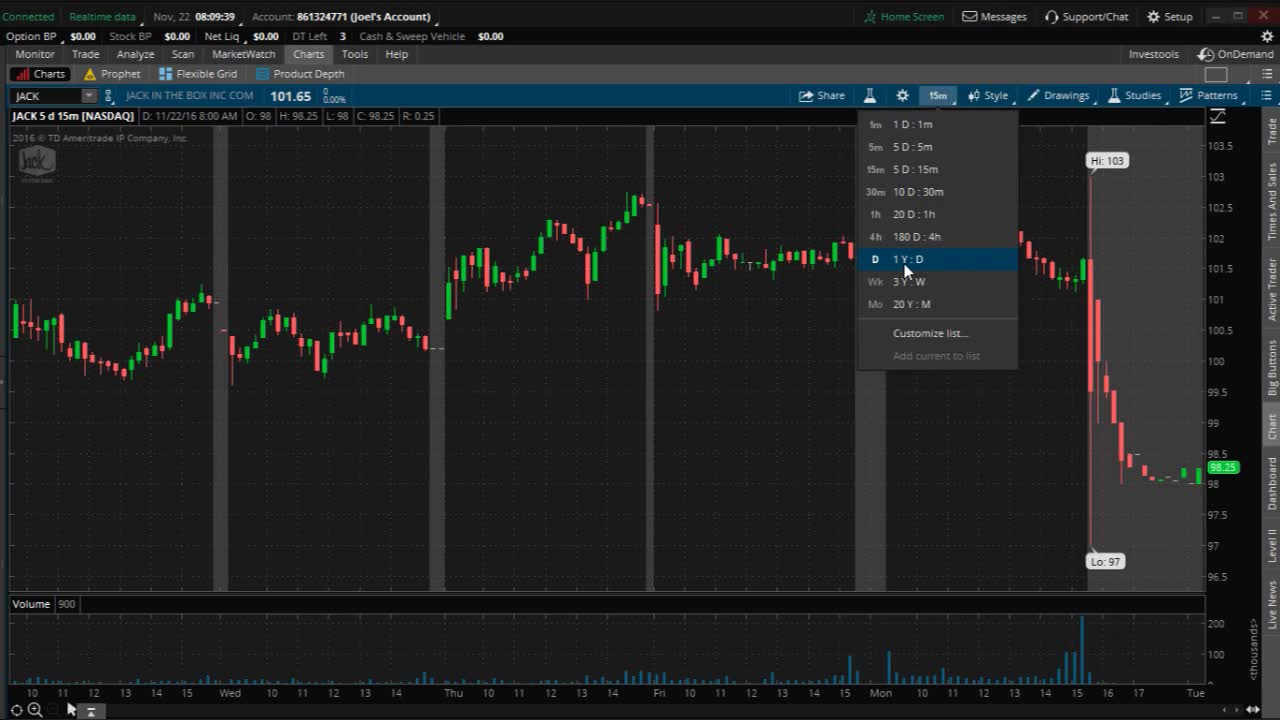Go to Home Screen
Viewport: 1280px width, 720px height.
click(904, 17)
